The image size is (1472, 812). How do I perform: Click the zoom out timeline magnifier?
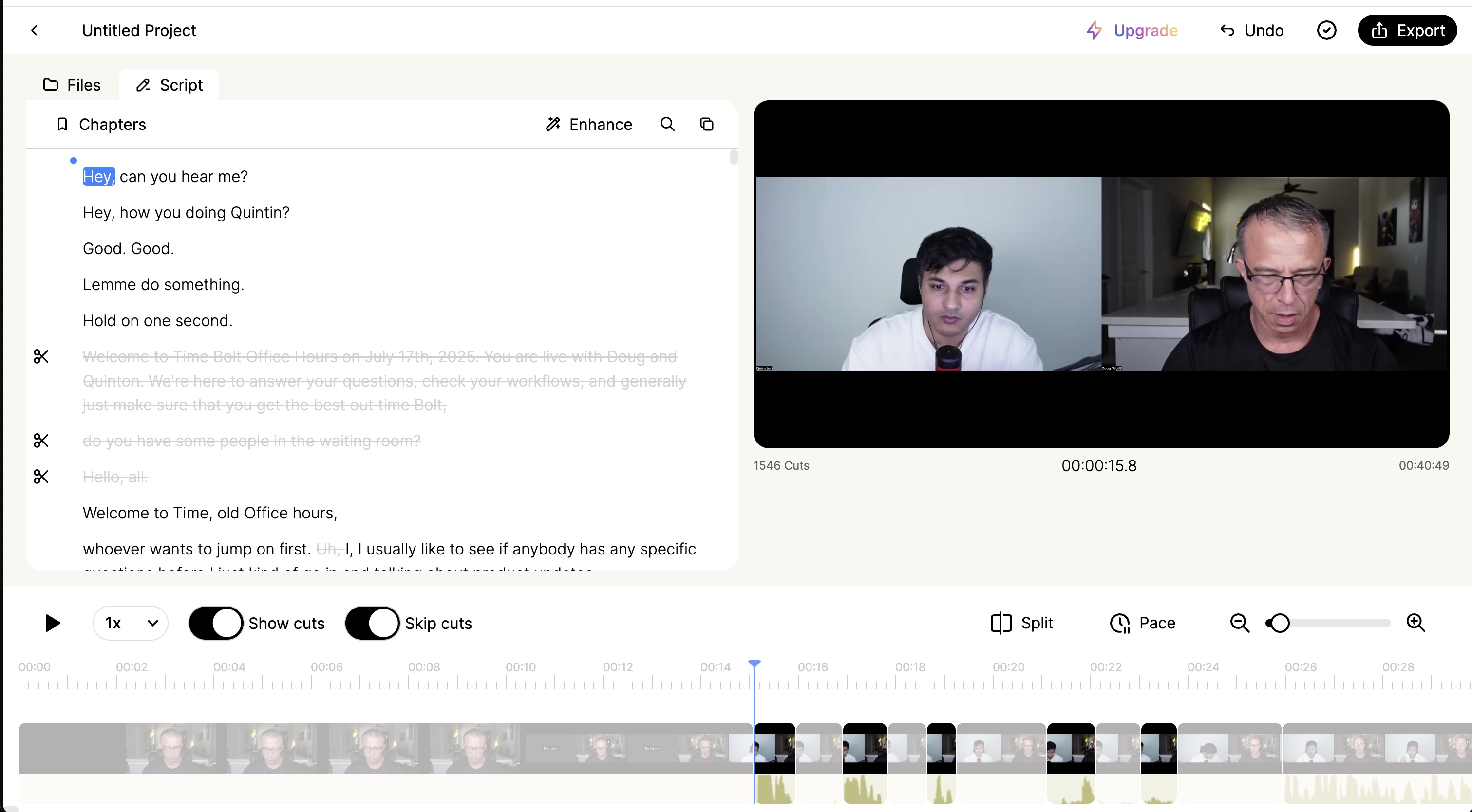[1239, 623]
